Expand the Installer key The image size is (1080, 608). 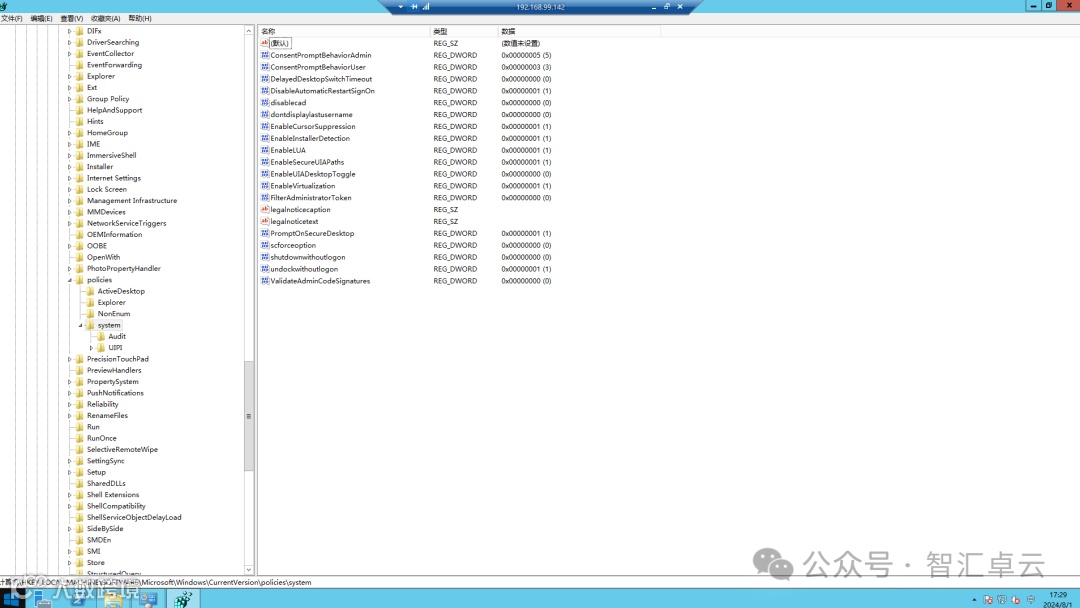(x=70, y=167)
